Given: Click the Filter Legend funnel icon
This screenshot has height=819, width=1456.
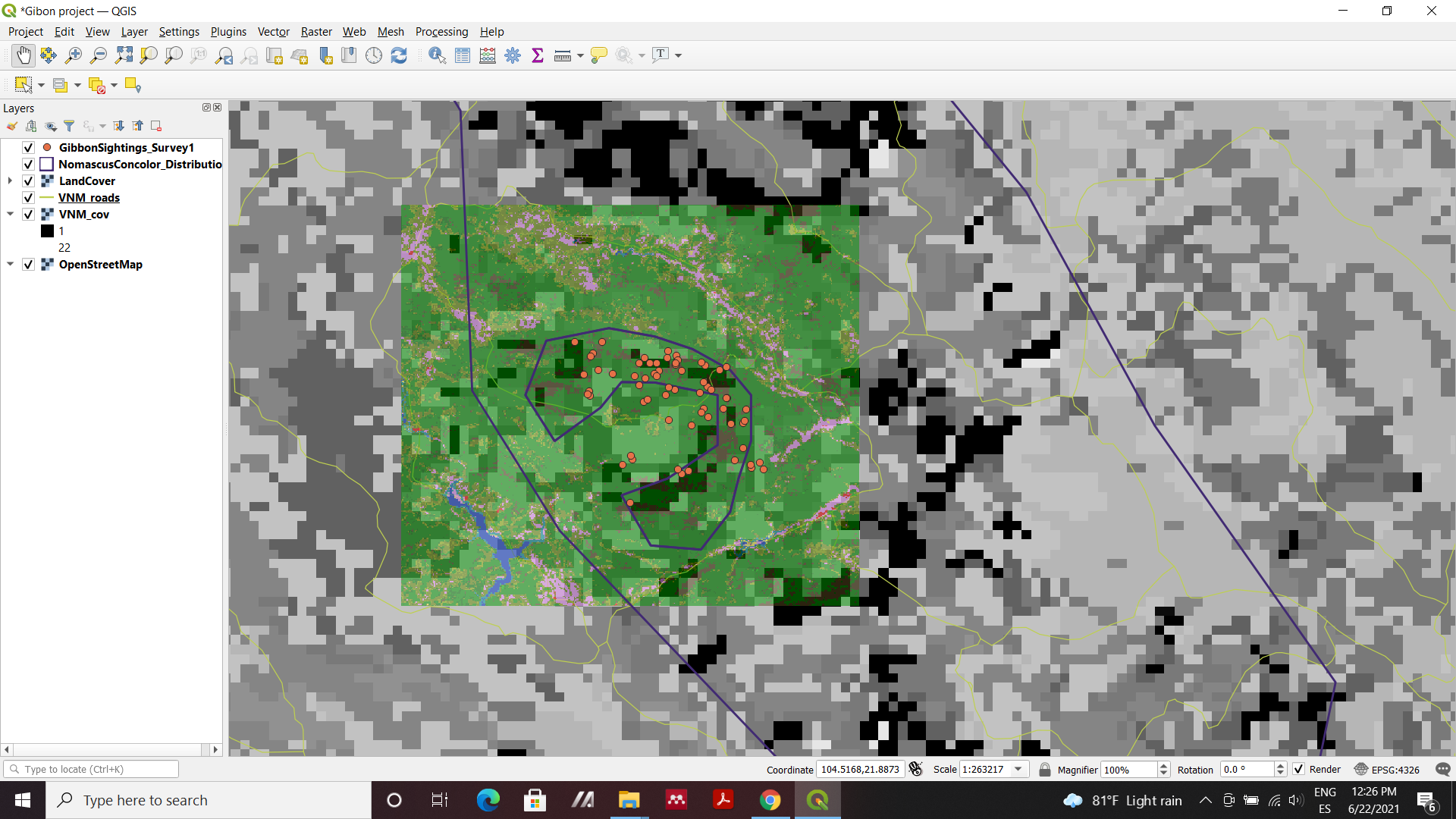Looking at the screenshot, I should pos(69,126).
